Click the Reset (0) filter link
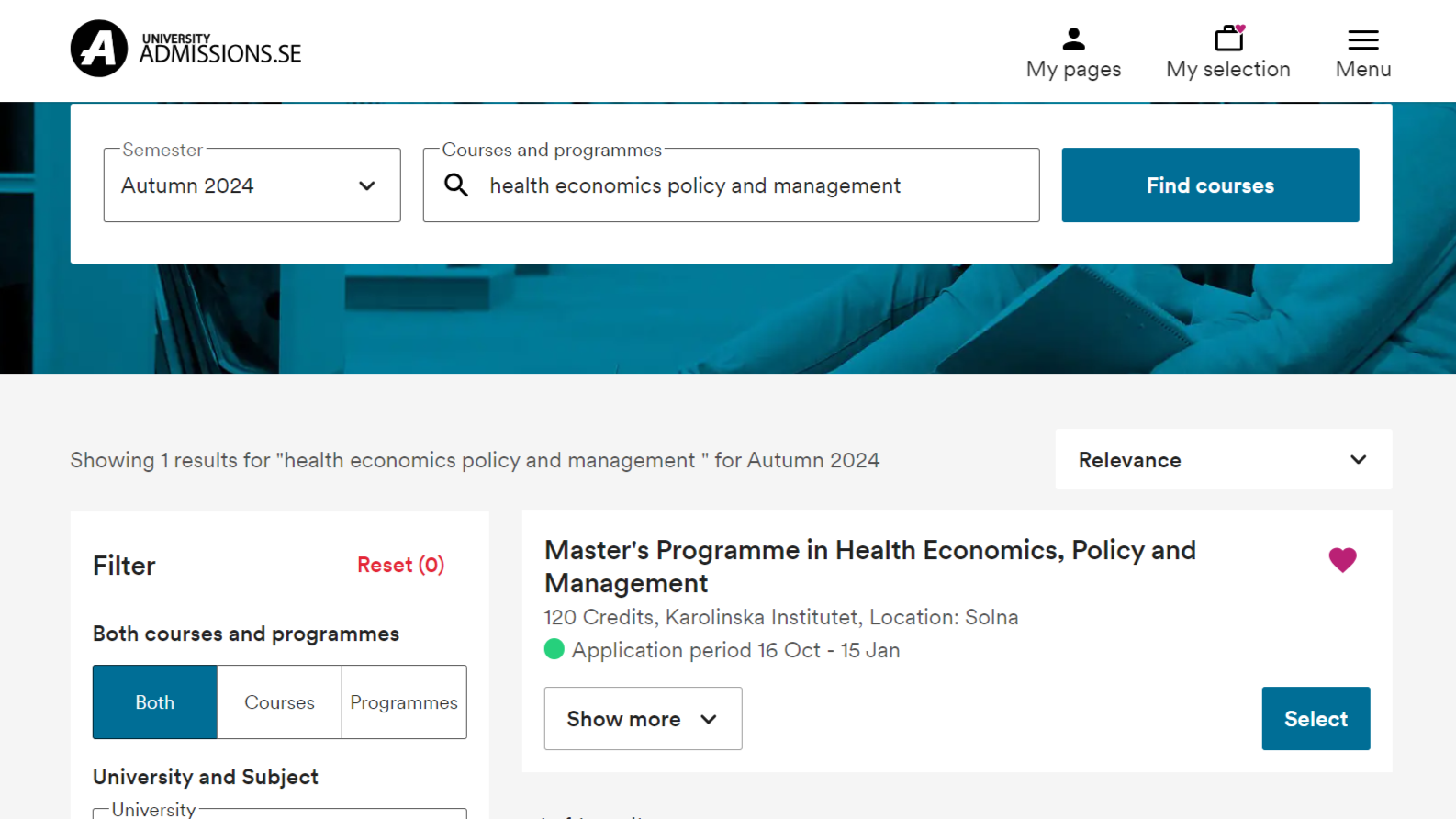Screen dimensions: 1456x819 (400, 565)
